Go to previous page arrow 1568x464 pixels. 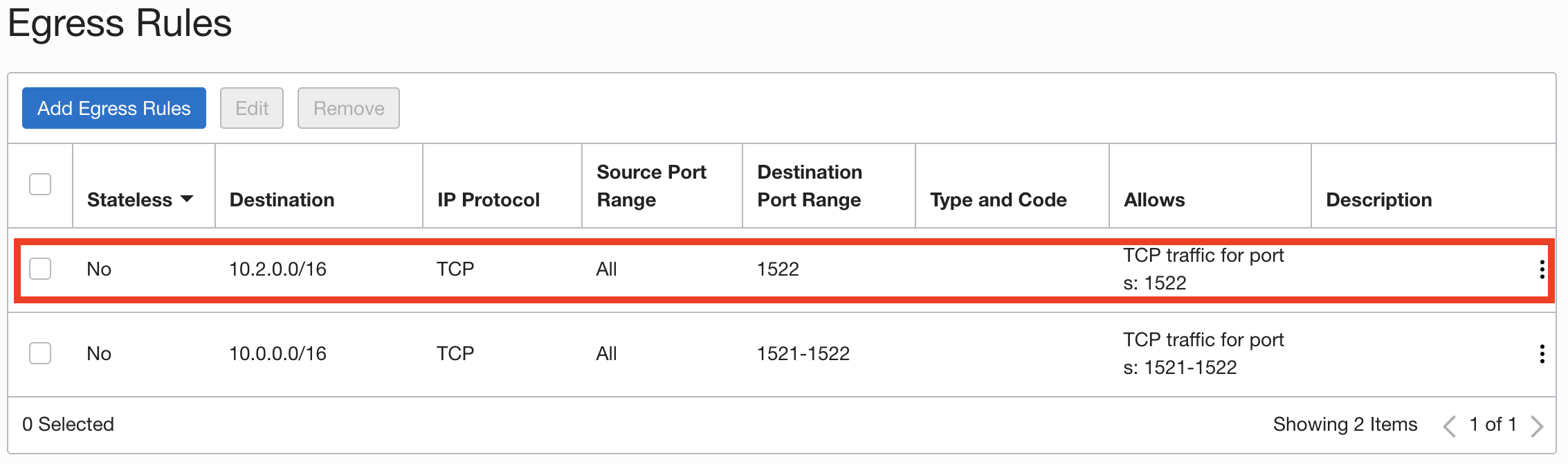tap(1449, 425)
